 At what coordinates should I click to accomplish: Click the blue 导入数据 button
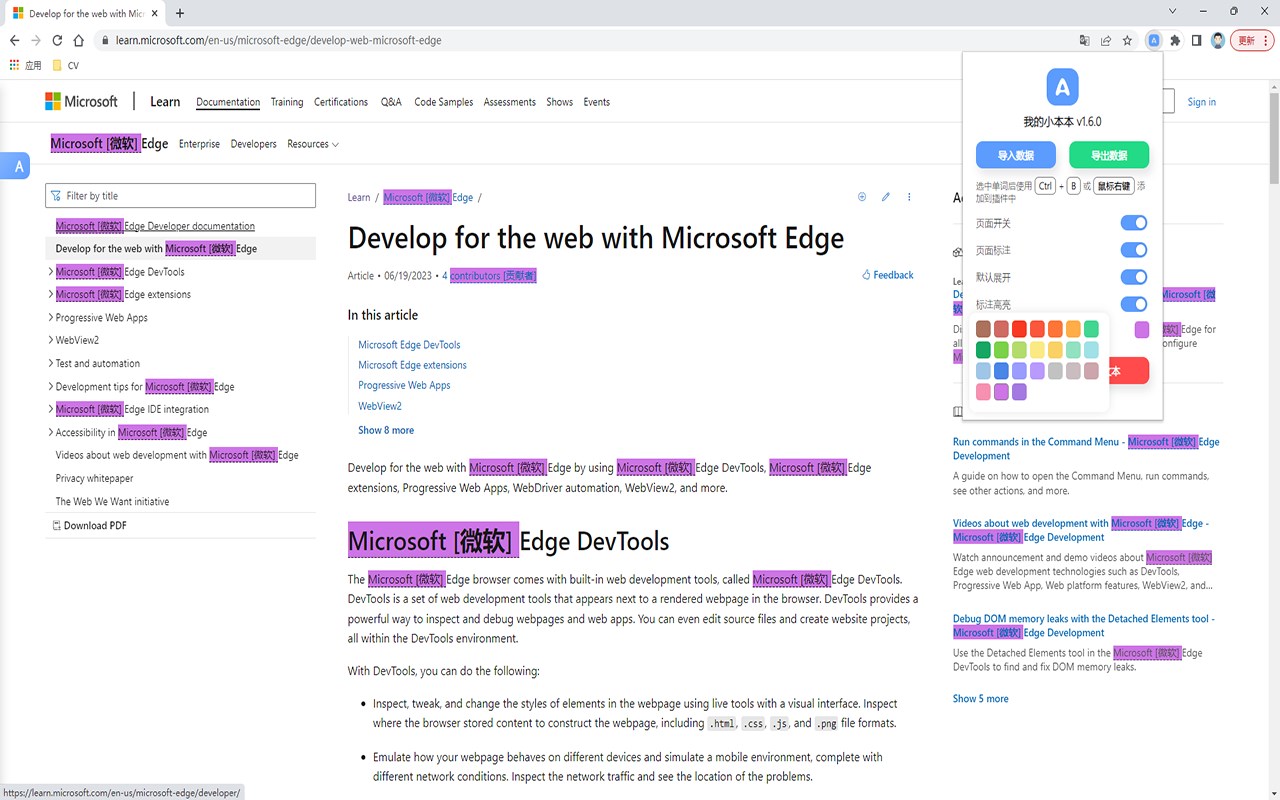1016,155
